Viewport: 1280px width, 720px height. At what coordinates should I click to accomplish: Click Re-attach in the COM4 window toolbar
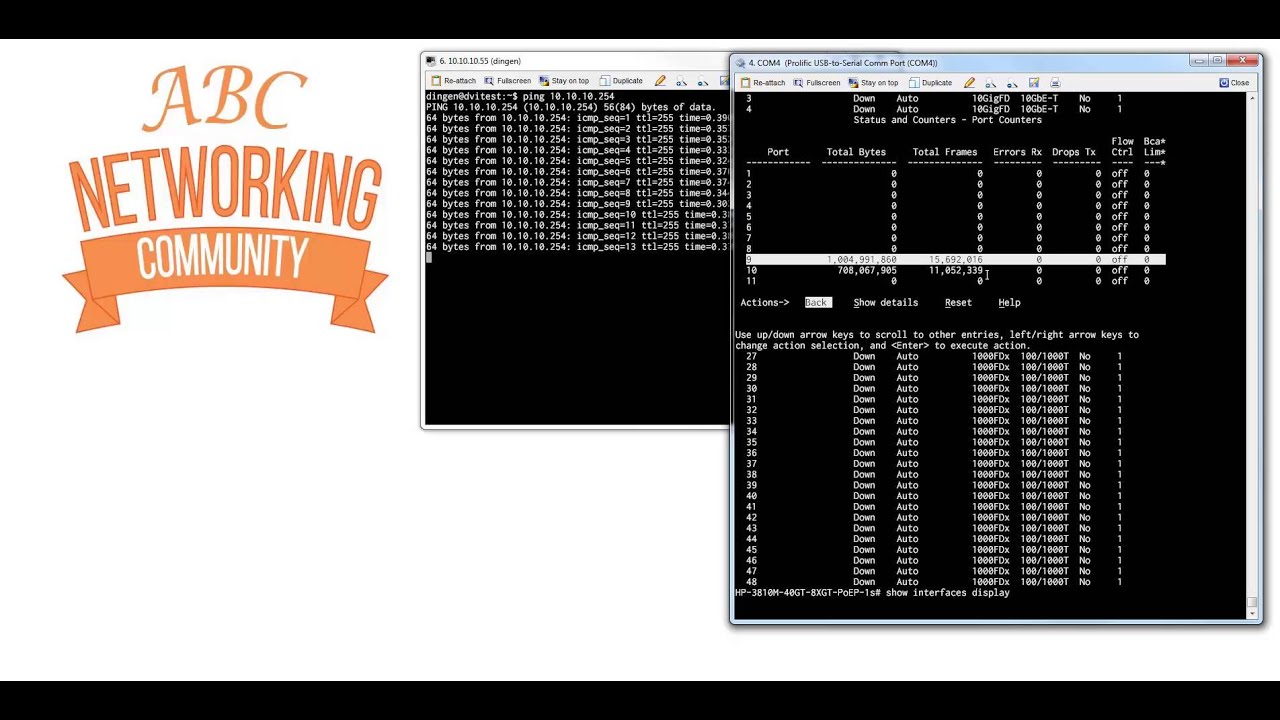point(763,83)
